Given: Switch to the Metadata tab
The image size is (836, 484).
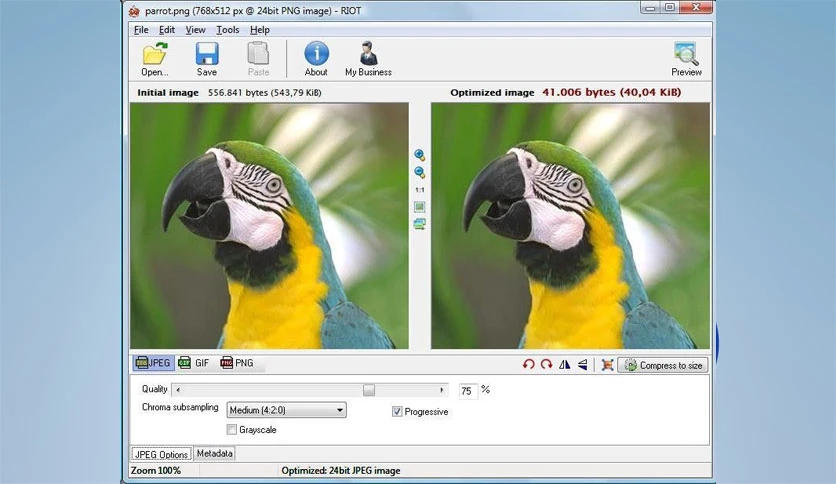Looking at the screenshot, I should tap(214, 453).
